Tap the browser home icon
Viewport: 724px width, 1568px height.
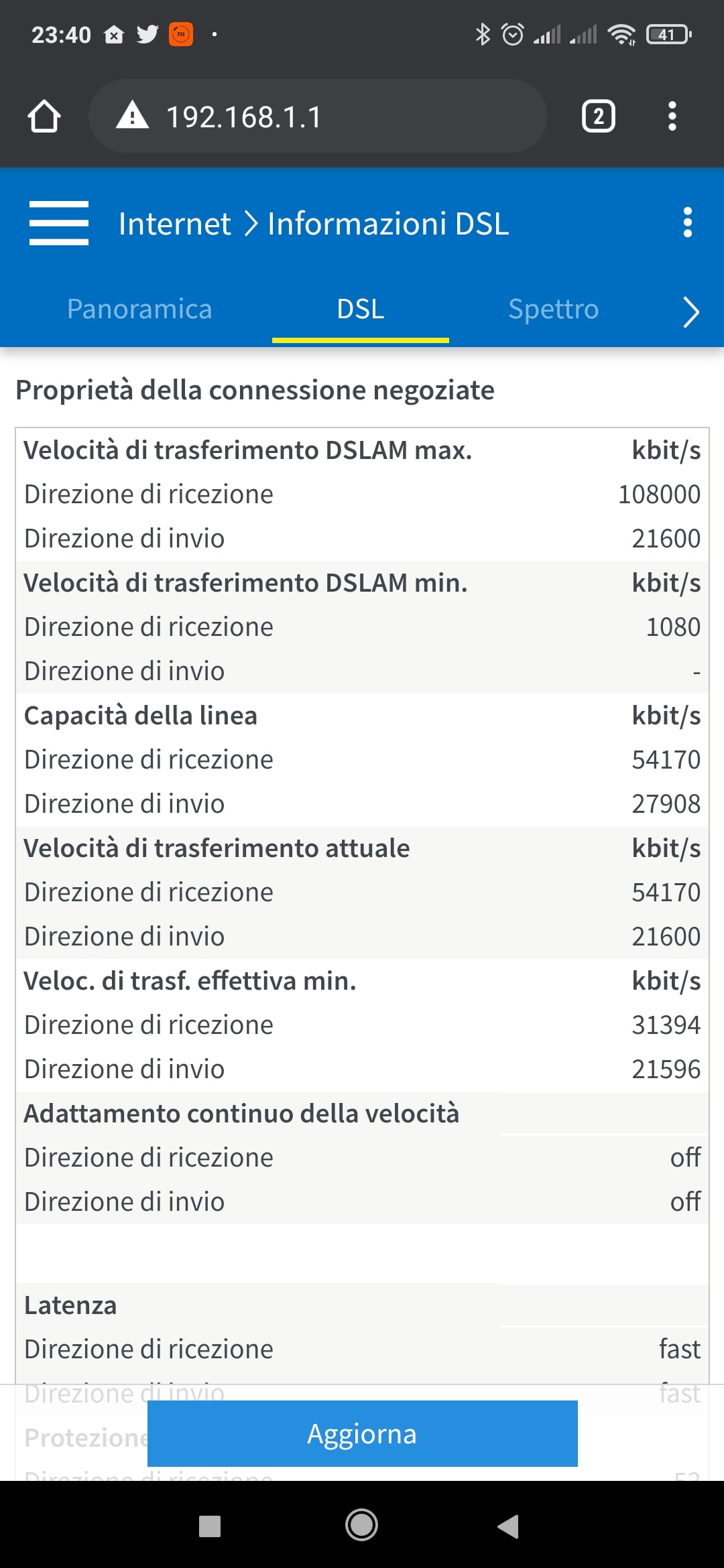(44, 116)
